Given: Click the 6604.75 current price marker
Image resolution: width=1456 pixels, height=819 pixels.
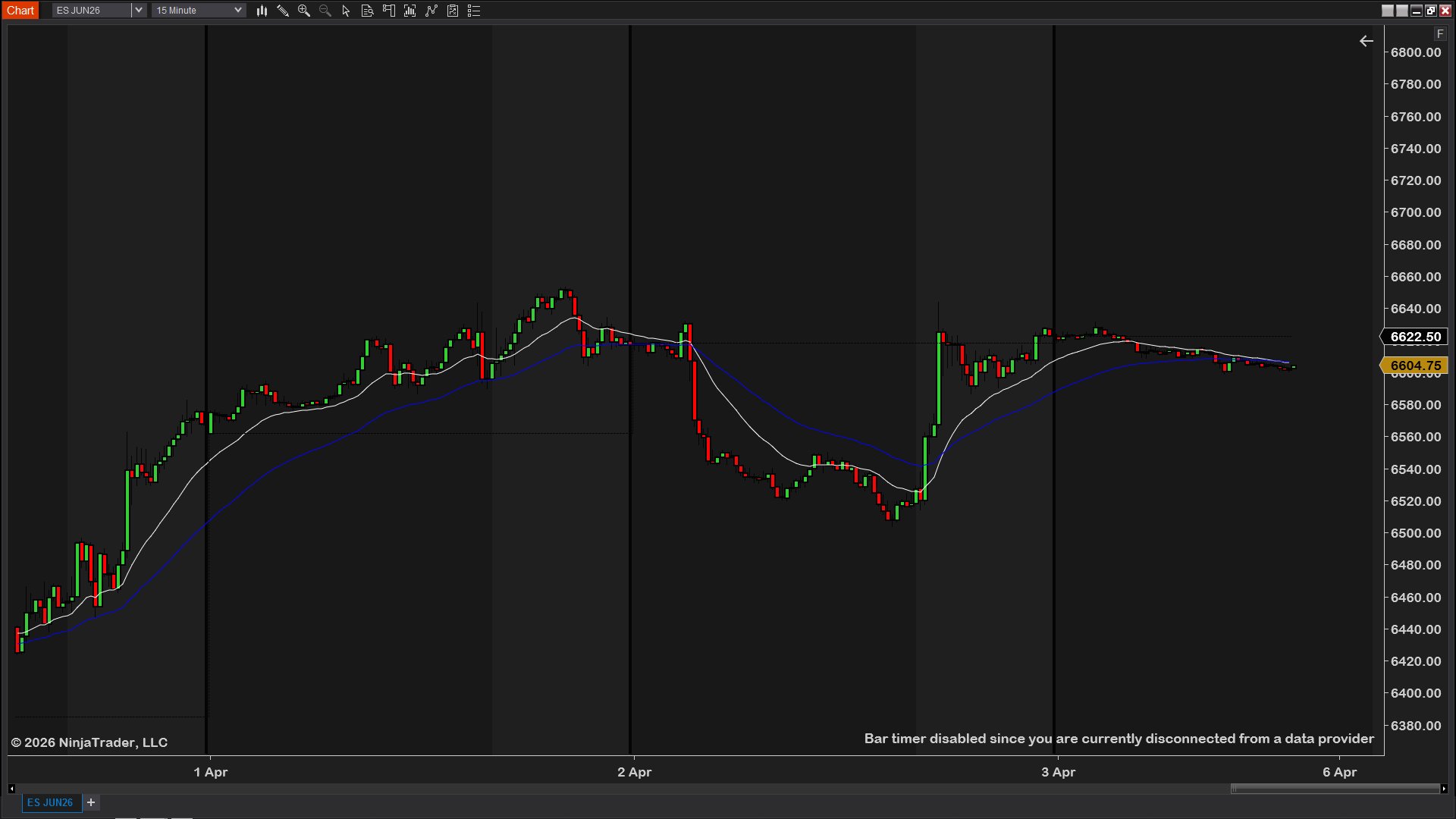Looking at the screenshot, I should (1415, 366).
